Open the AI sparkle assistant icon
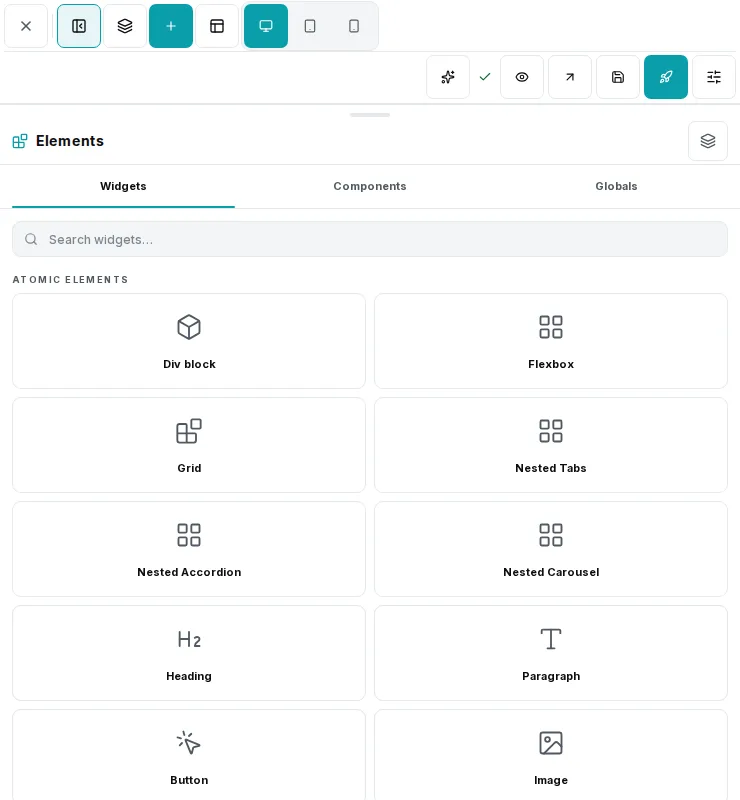This screenshot has width=740, height=800. point(448,77)
